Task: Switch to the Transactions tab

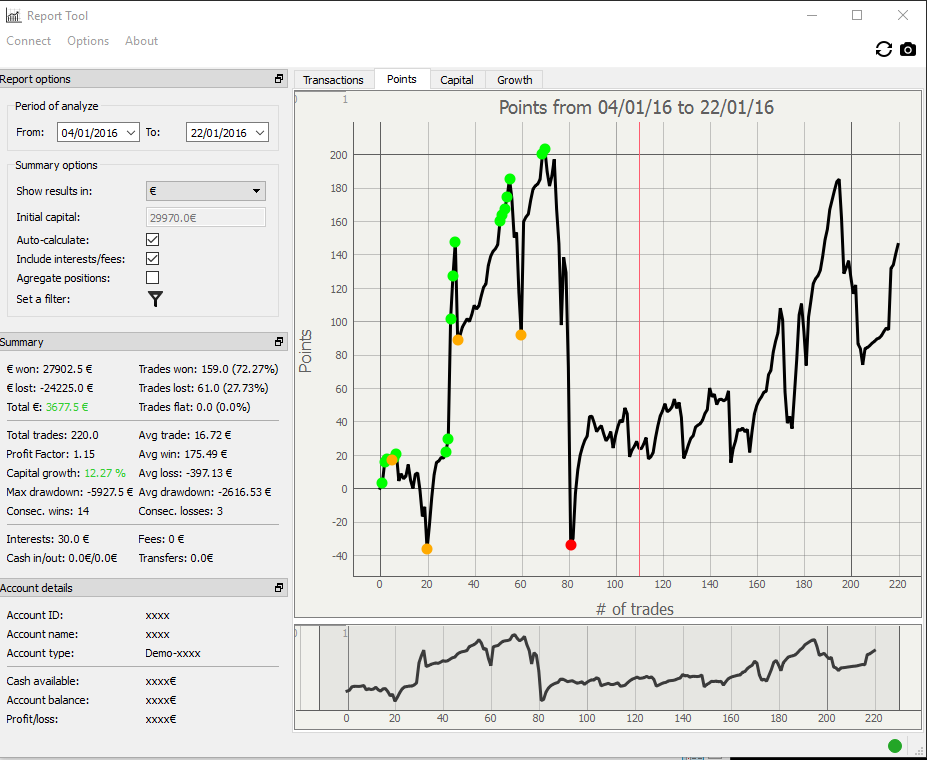Action: [333, 80]
